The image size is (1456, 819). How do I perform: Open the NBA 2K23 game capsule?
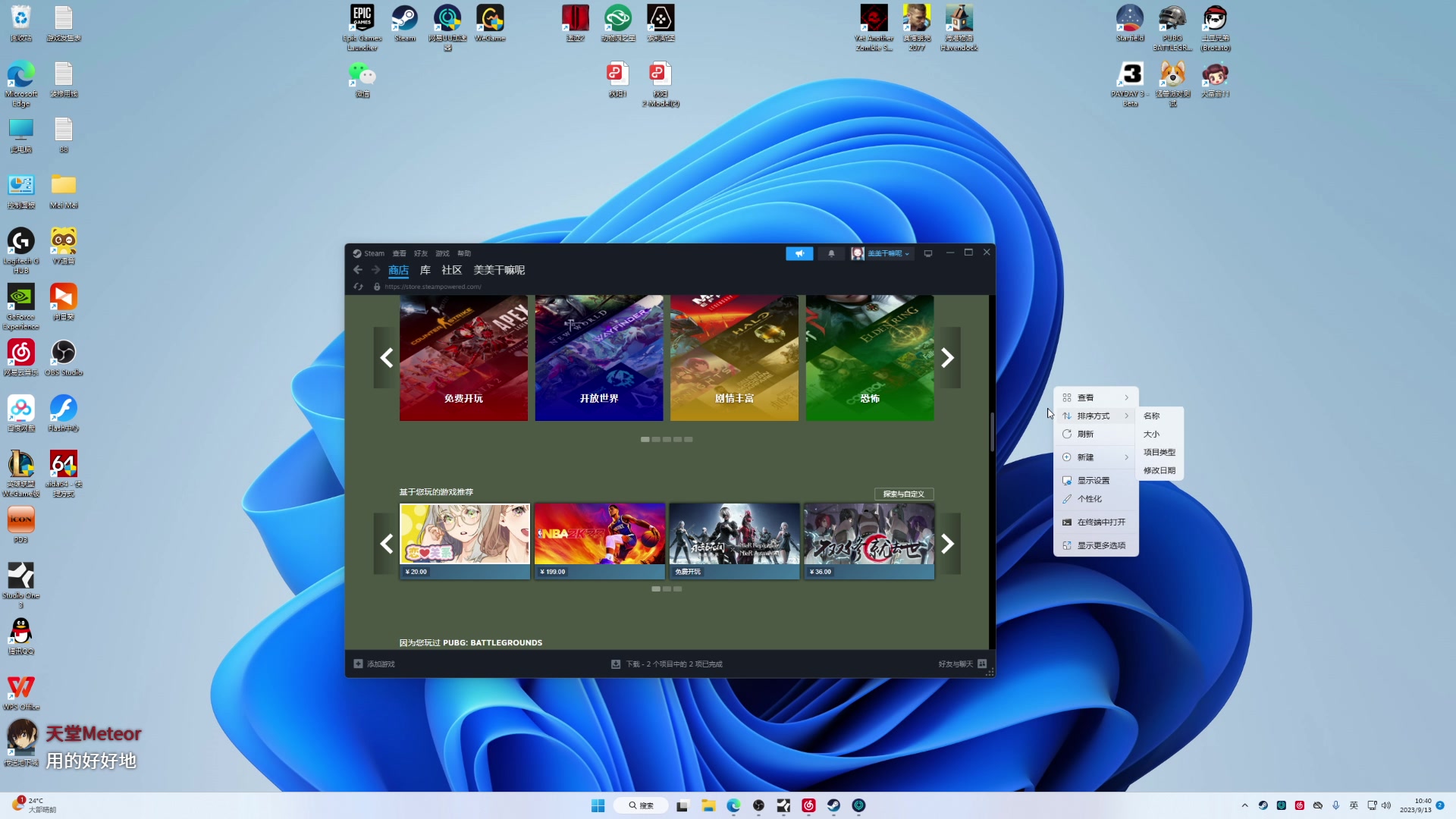pos(599,541)
